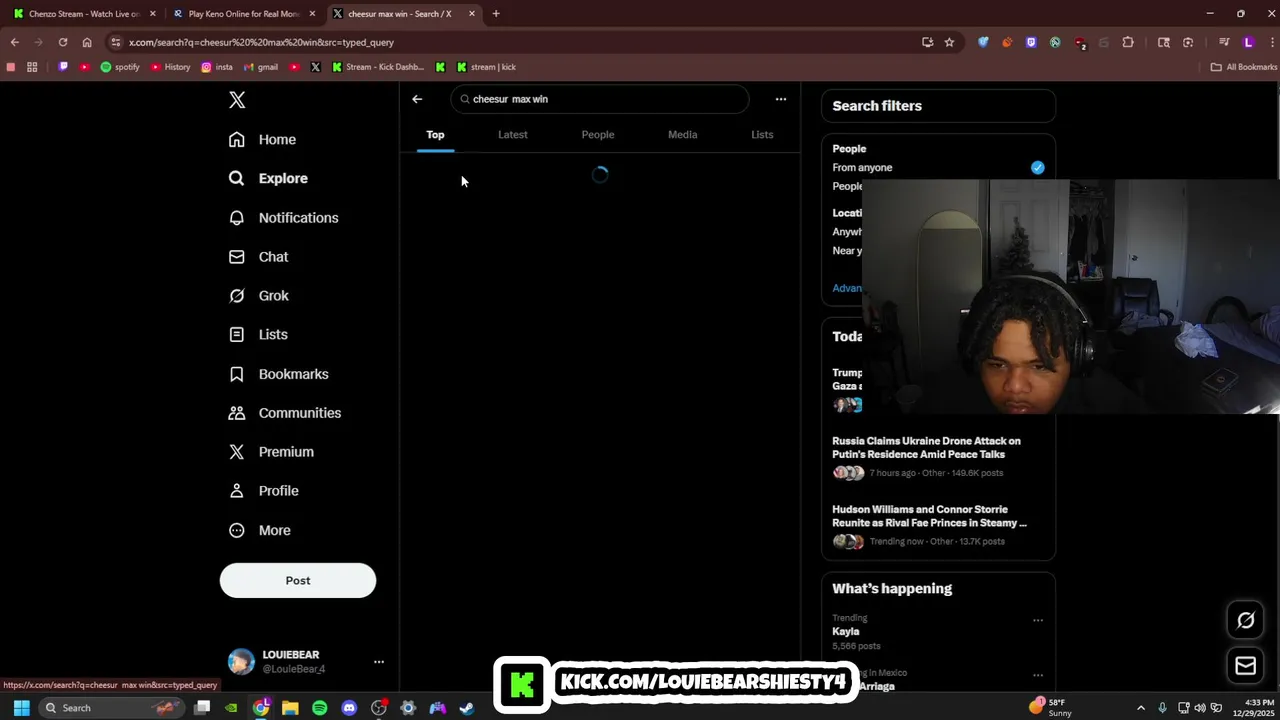Screen dimensions: 1280x720
Task: Click the white Post button
Action: pos(298,580)
